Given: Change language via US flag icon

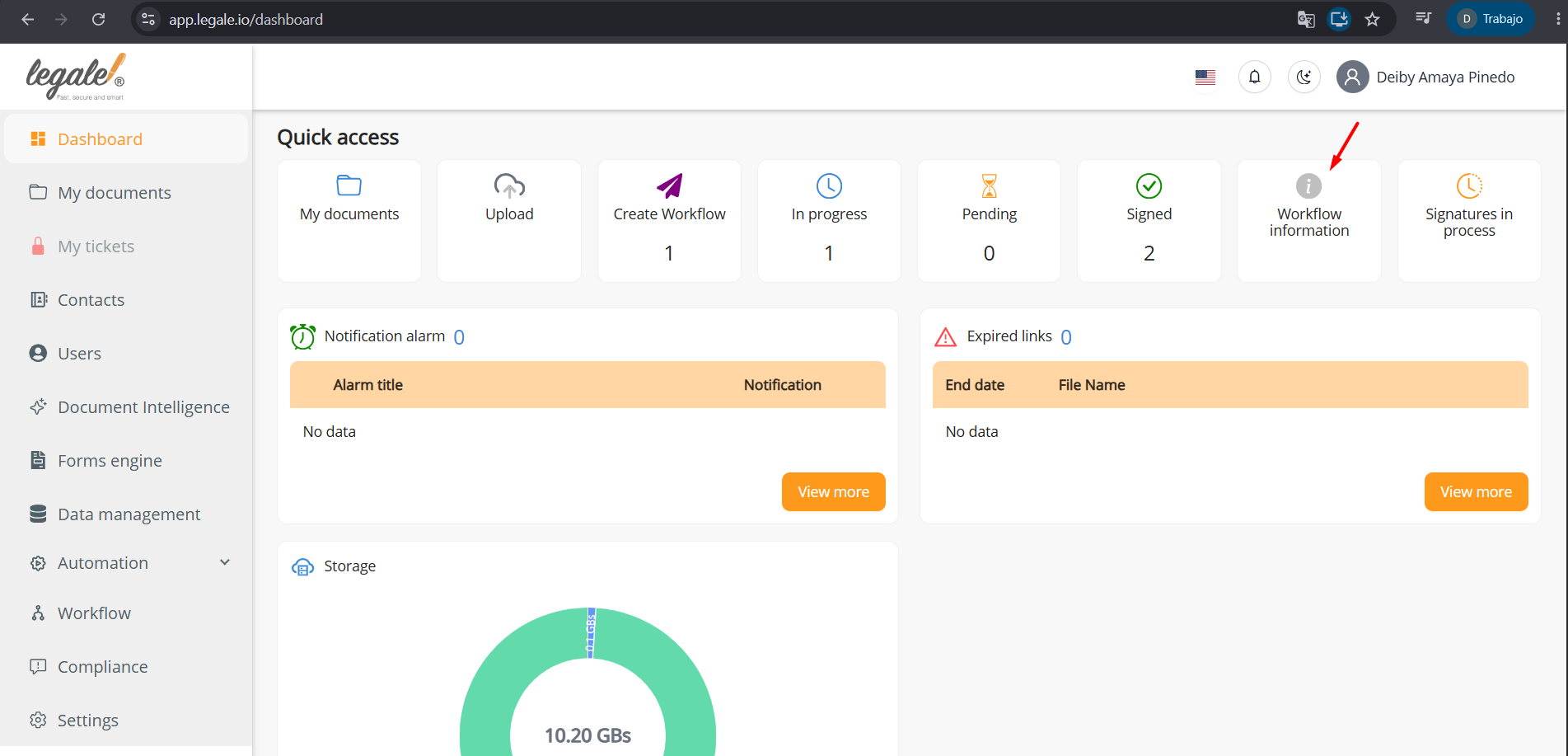Looking at the screenshot, I should pyautogui.click(x=1205, y=77).
